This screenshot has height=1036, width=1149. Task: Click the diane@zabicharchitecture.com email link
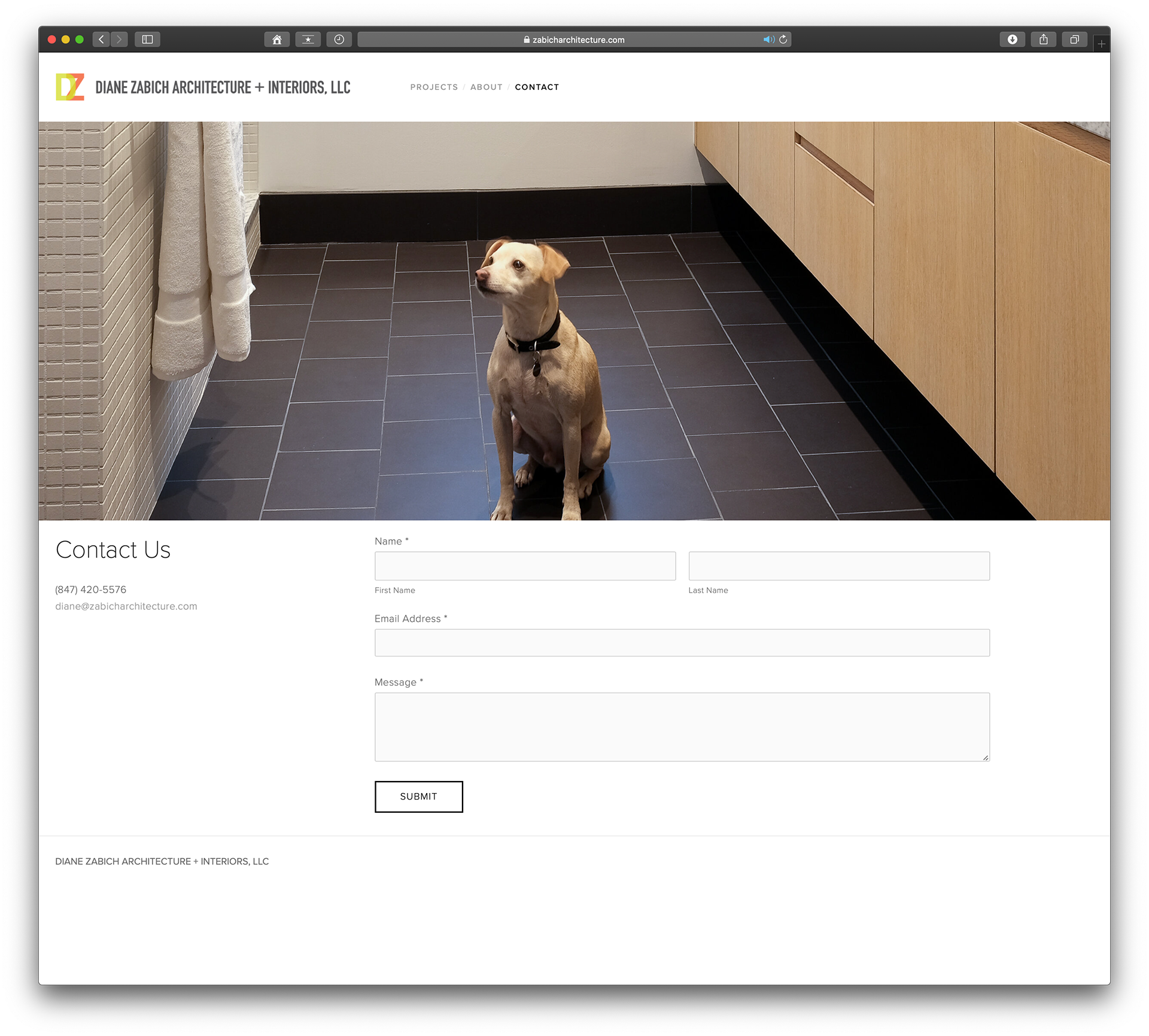click(126, 606)
